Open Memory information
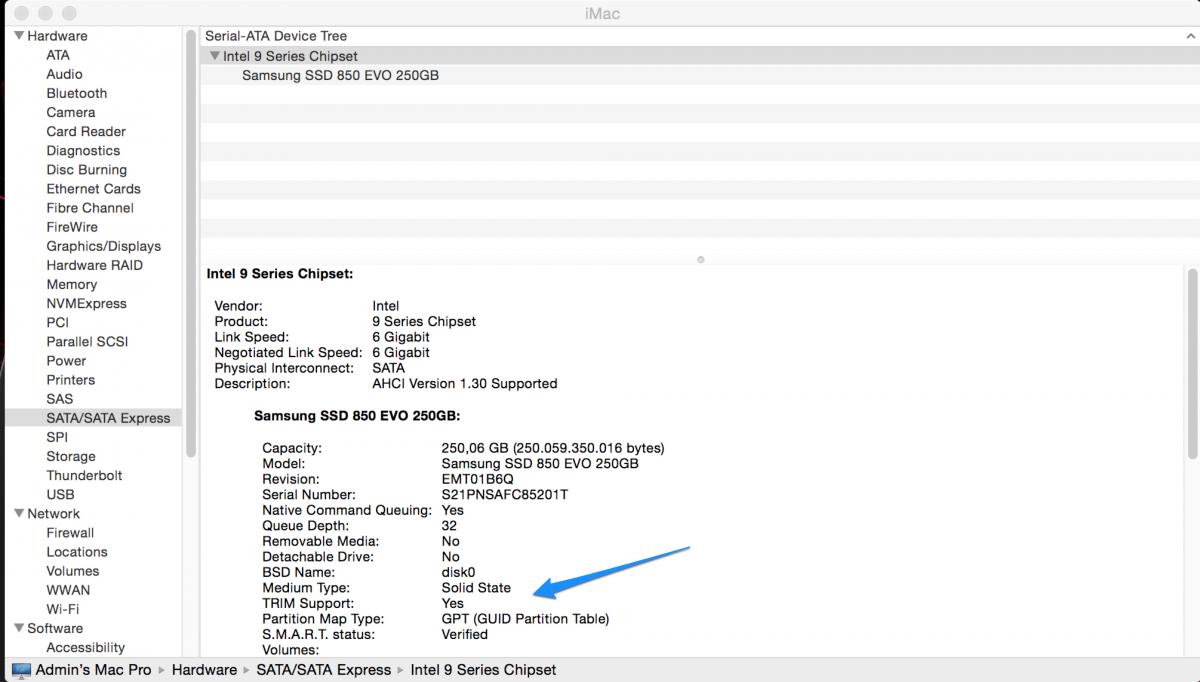Image resolution: width=1200 pixels, height=682 pixels. [x=71, y=284]
